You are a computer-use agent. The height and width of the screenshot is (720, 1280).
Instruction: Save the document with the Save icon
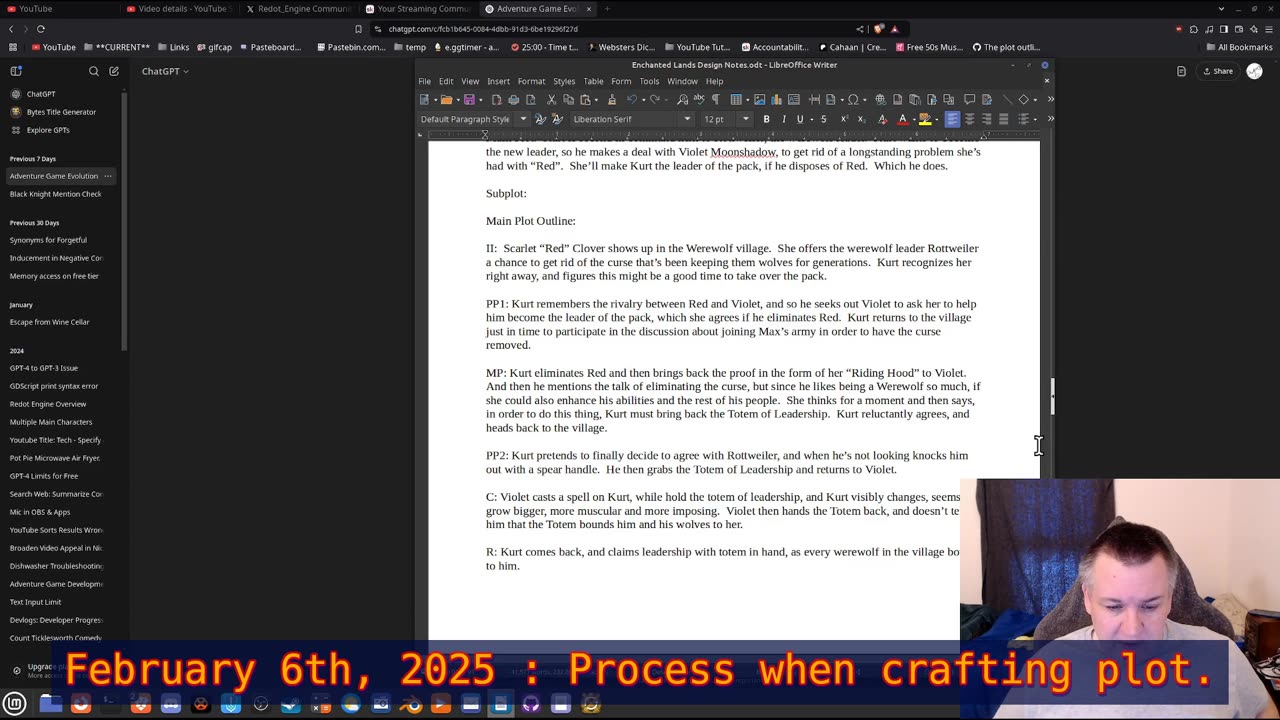[468, 99]
